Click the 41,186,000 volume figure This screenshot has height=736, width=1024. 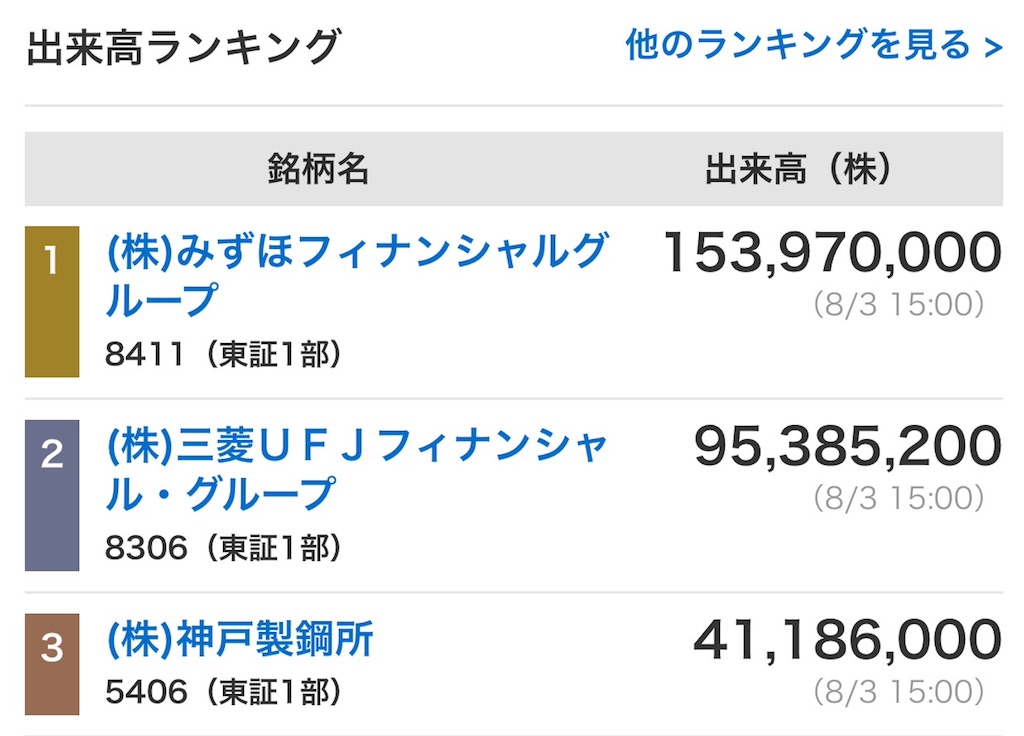[847, 640]
